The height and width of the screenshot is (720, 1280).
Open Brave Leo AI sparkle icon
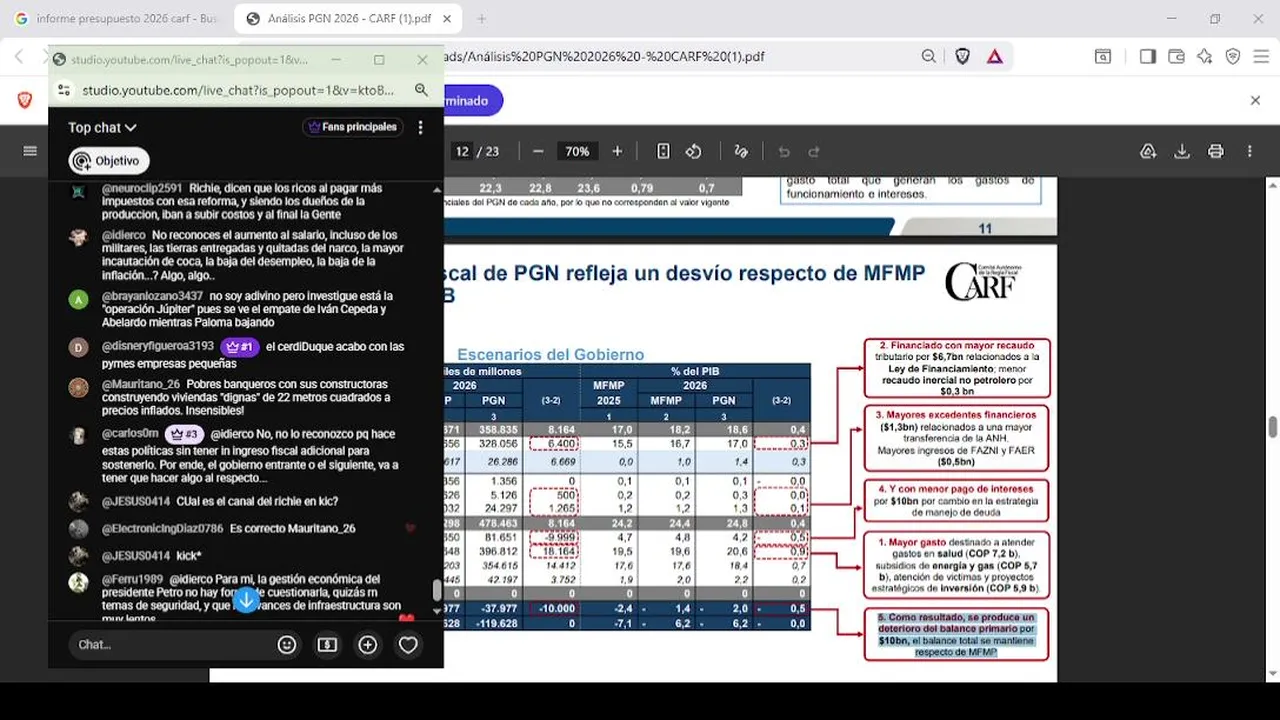pos(1205,56)
